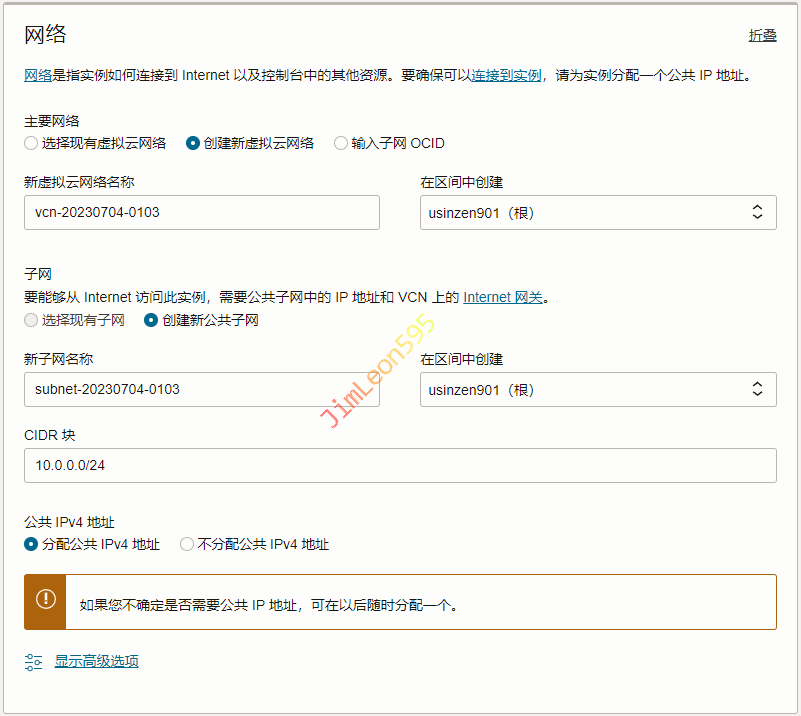Open the 网络 link in the description text
The height and width of the screenshot is (716, 801).
pyautogui.click(x=38, y=75)
